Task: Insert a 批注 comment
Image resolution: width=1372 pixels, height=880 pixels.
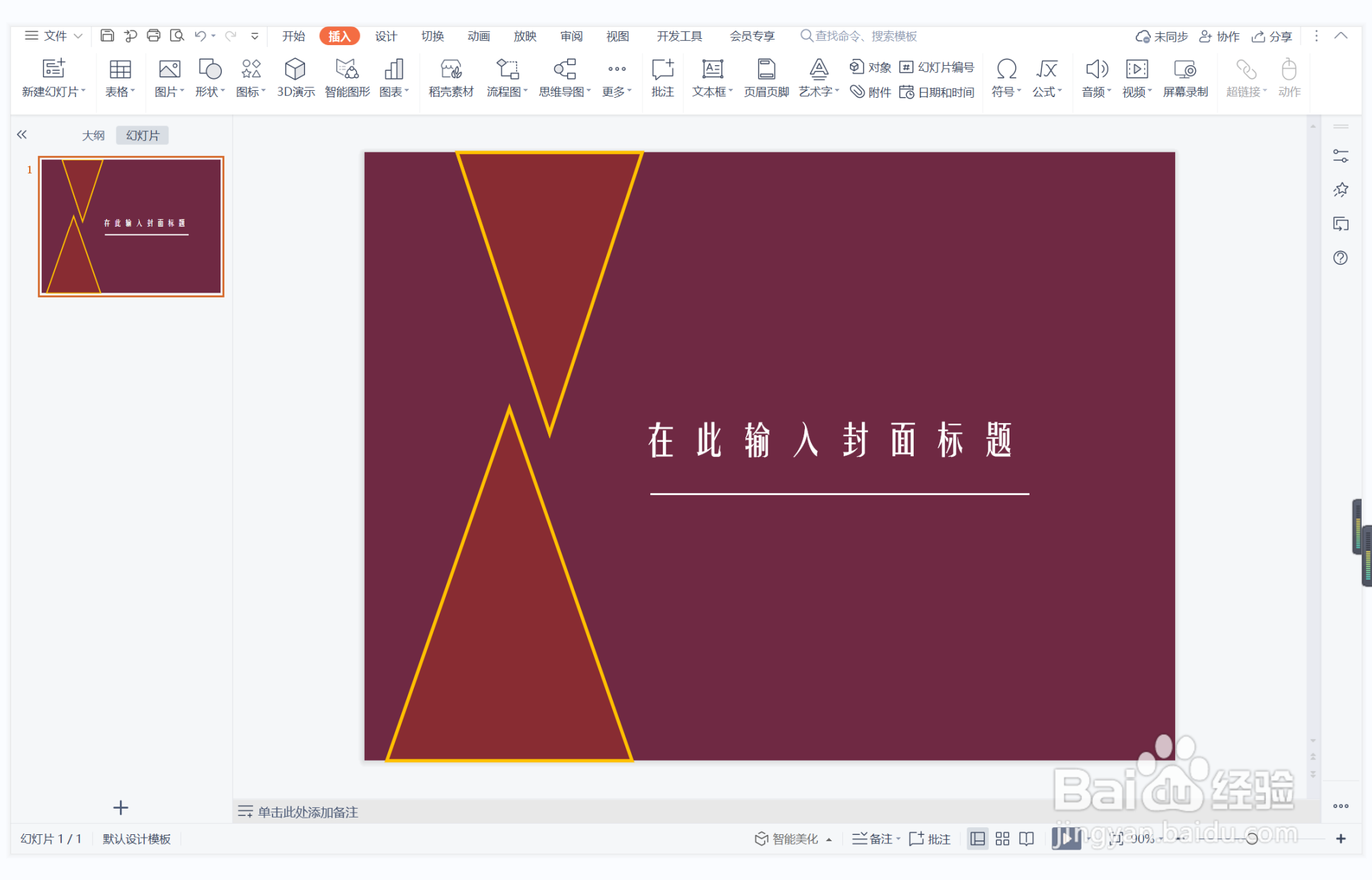Action: coord(662,78)
